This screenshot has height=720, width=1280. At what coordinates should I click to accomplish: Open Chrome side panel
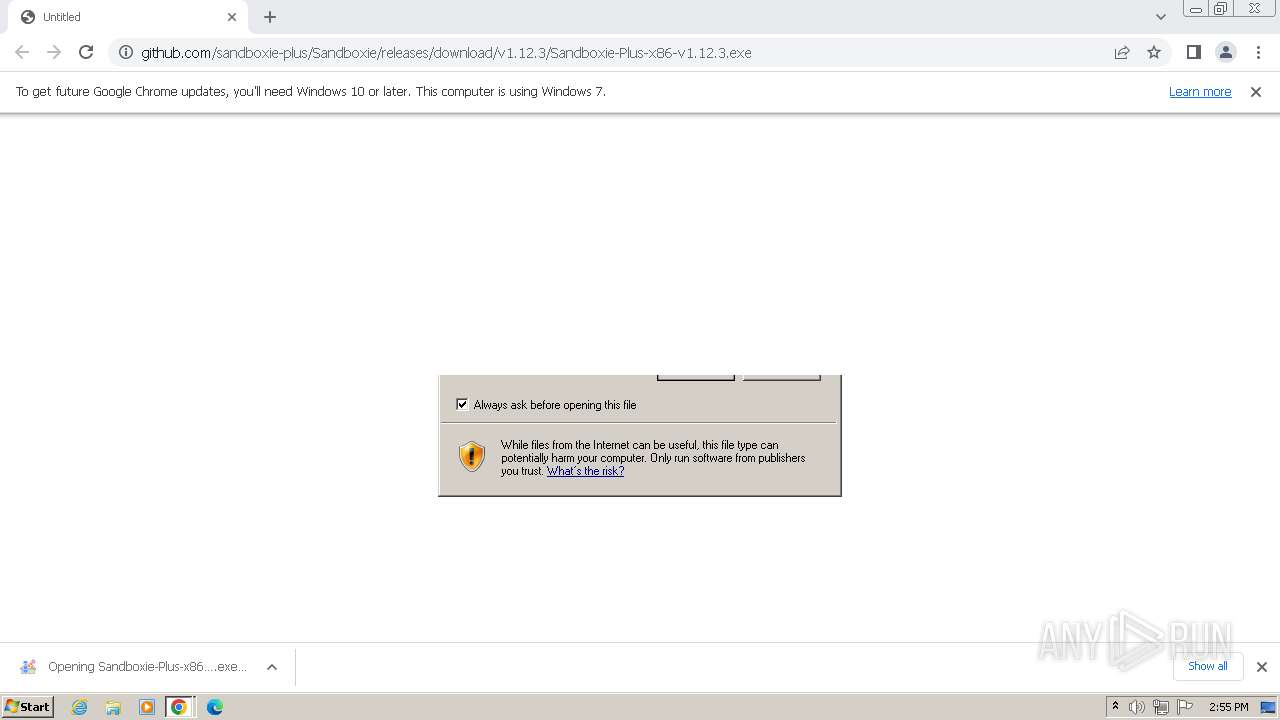(1193, 52)
